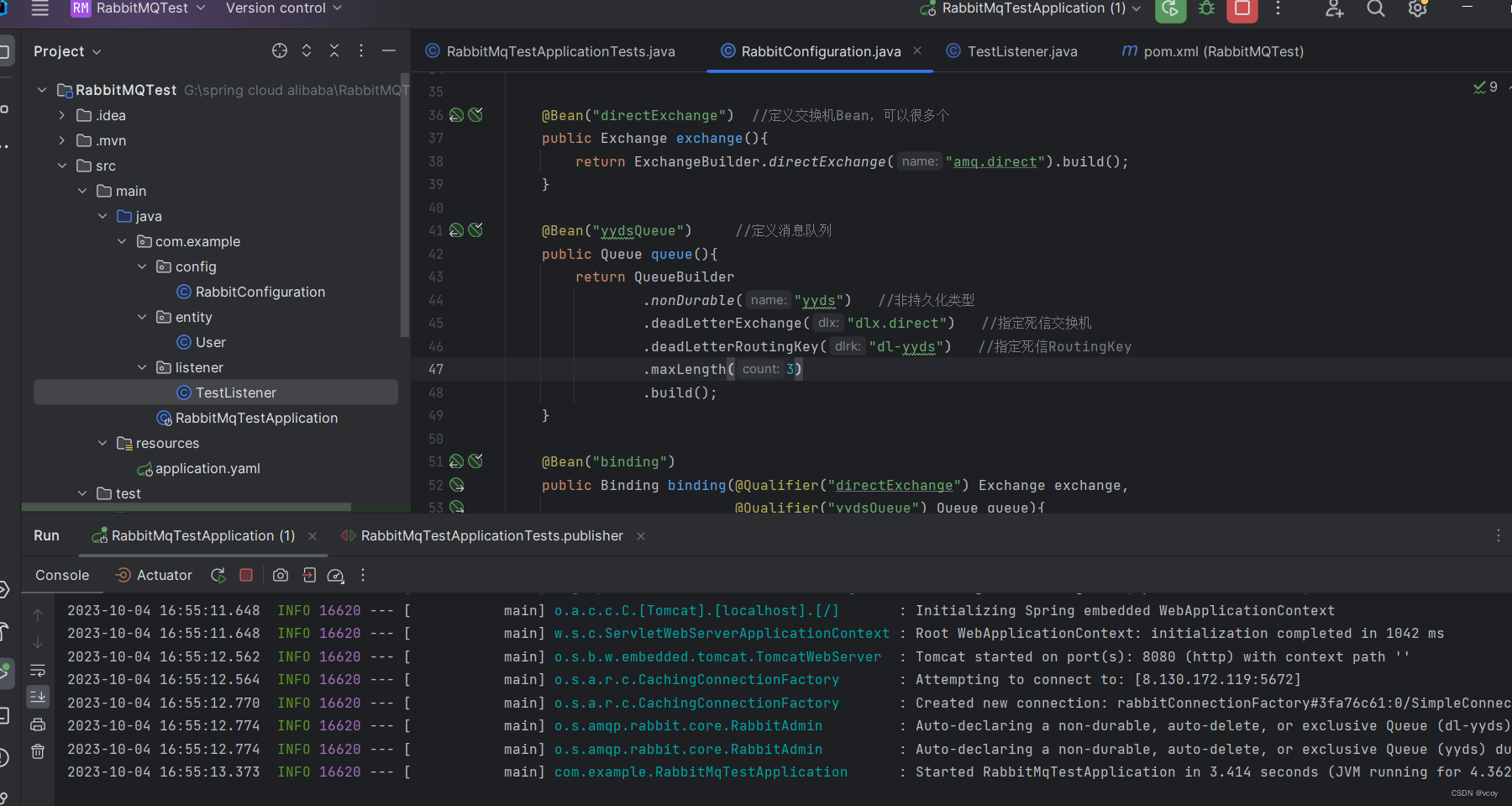1512x806 pixels.
Task: Collapse the src folder
Action: (x=61, y=166)
